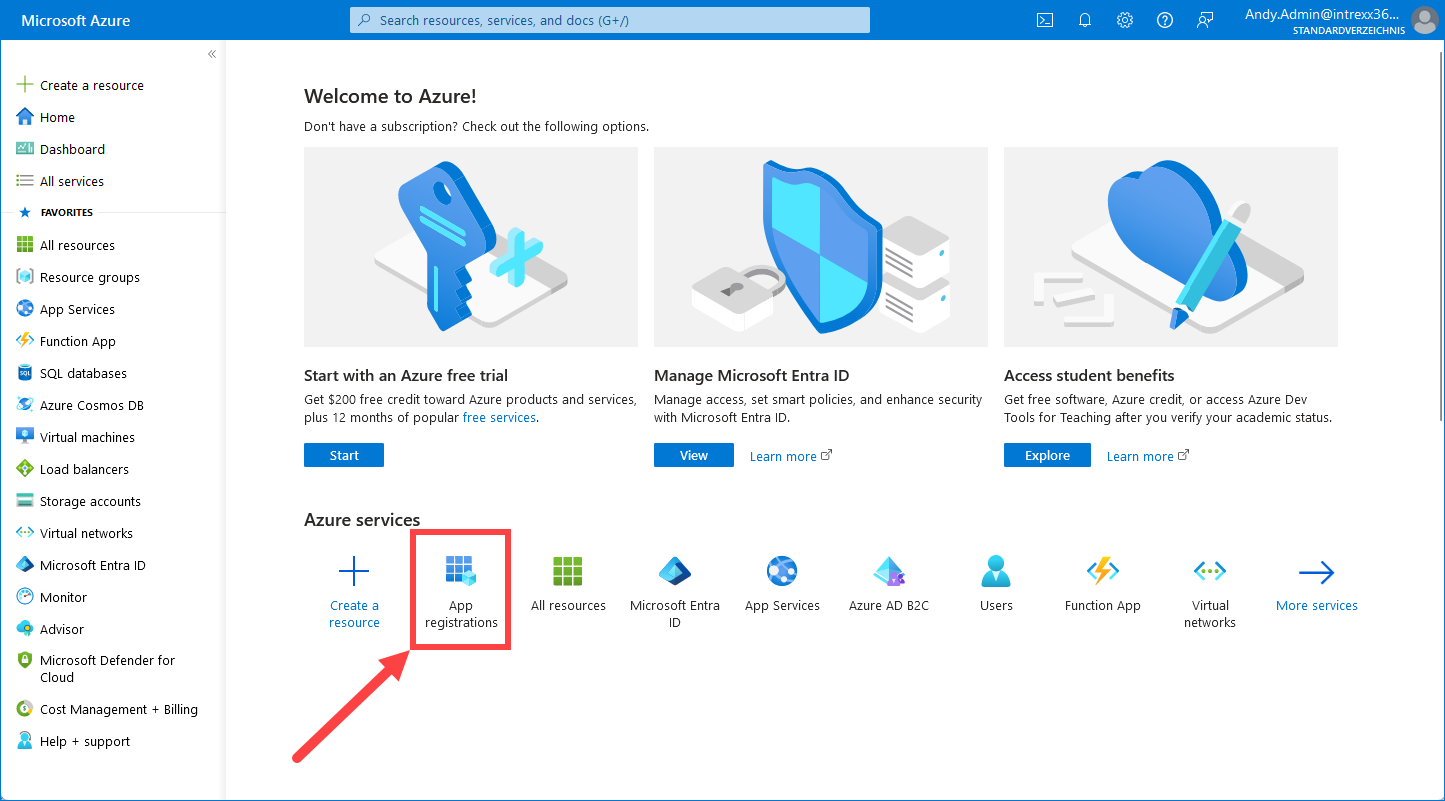
Task: Open the feedback icon in top bar
Action: pyautogui.click(x=1205, y=20)
